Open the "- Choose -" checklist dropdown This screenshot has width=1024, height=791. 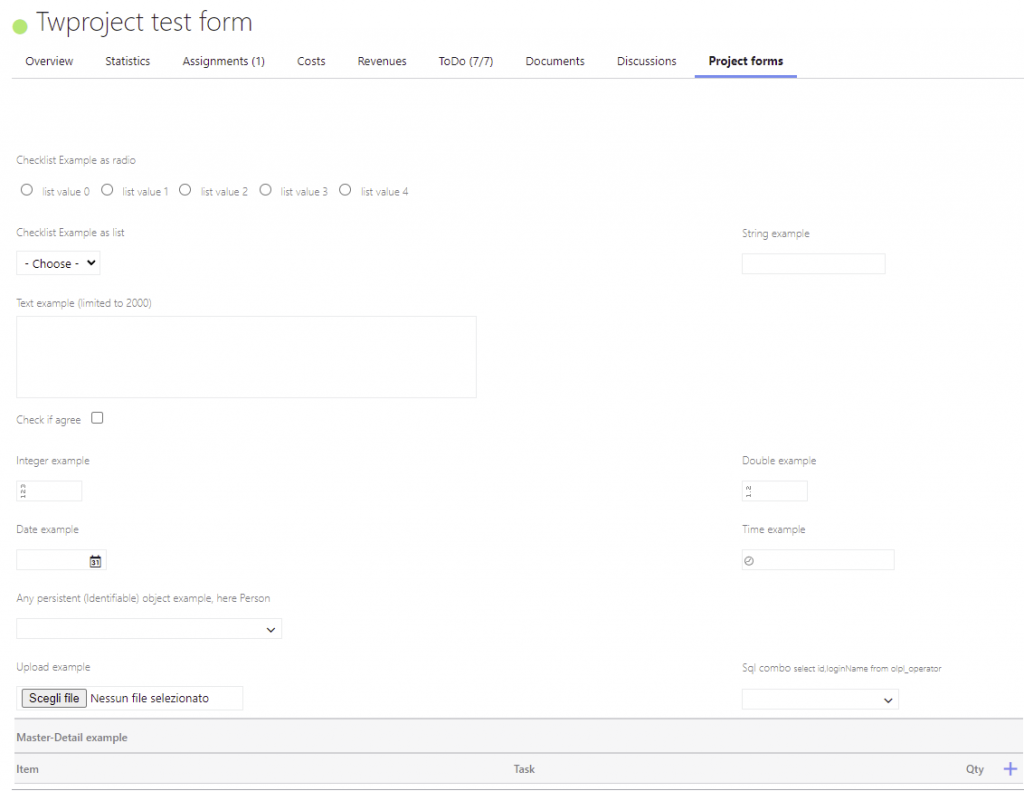(x=57, y=263)
